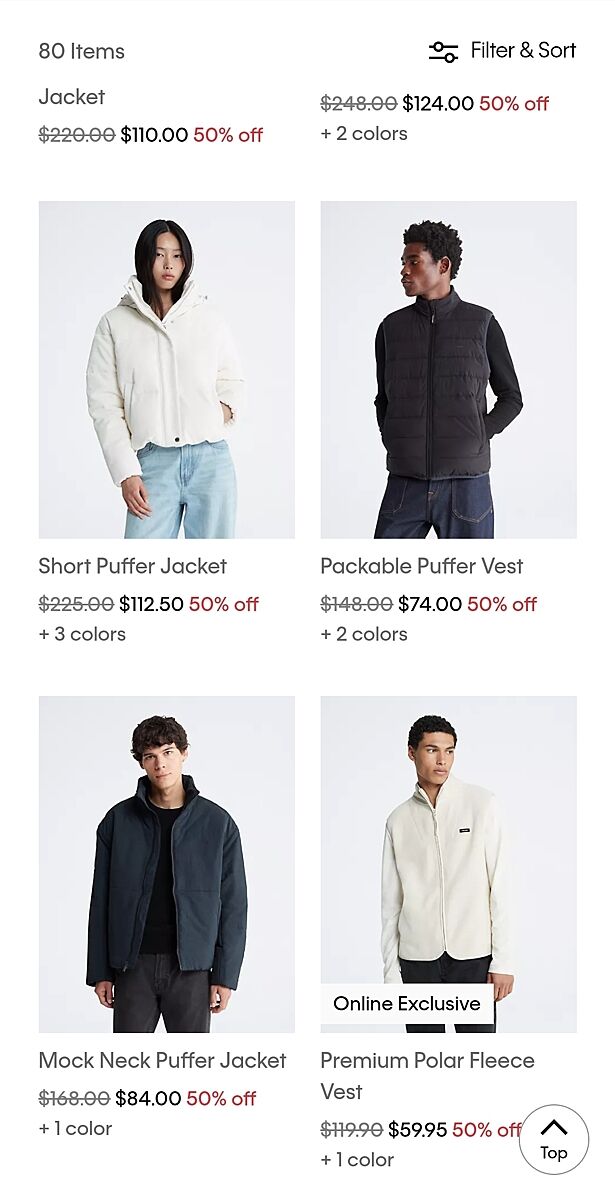Open the Short Puffer Jacket title link
This screenshot has width=615, height=1200.
coord(133,566)
